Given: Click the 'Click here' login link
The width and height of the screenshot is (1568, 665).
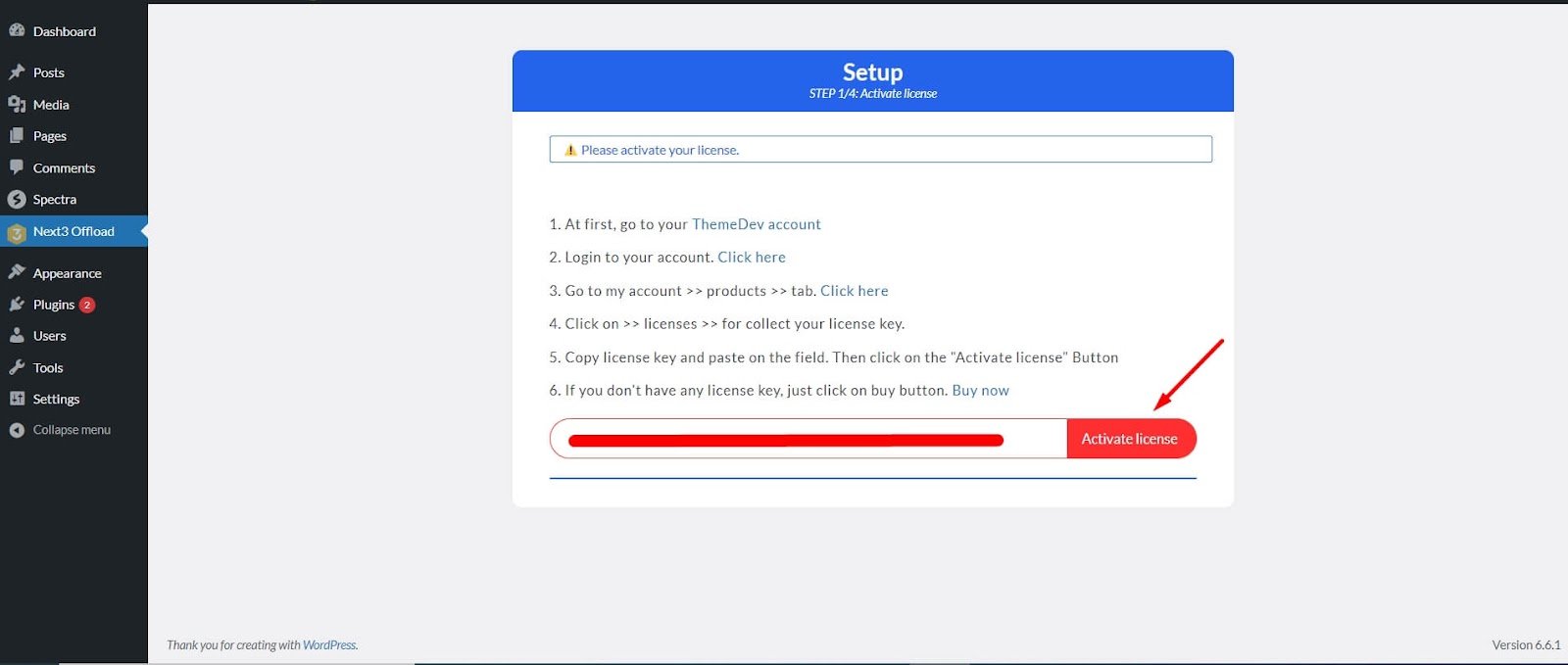Looking at the screenshot, I should pyautogui.click(x=752, y=257).
